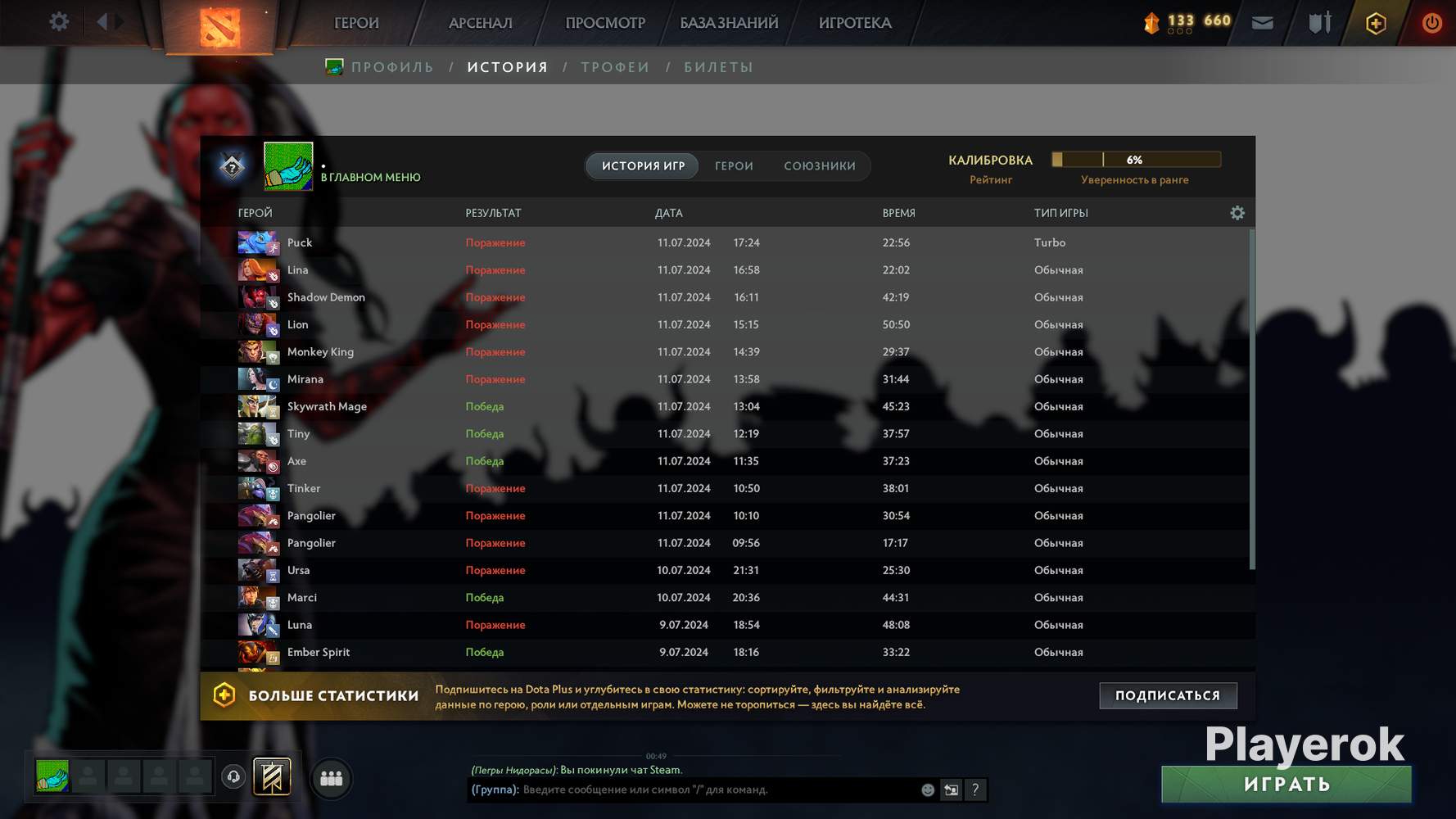Image resolution: width=1456 pixels, height=819 pixels.
Task: Sort by the ВРЕМЯ column header
Action: point(898,213)
